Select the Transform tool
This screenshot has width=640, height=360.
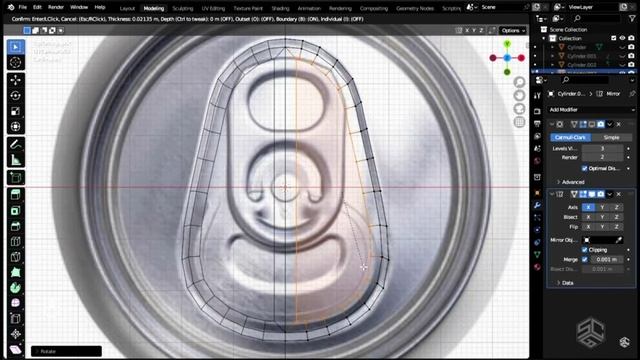coord(16,127)
